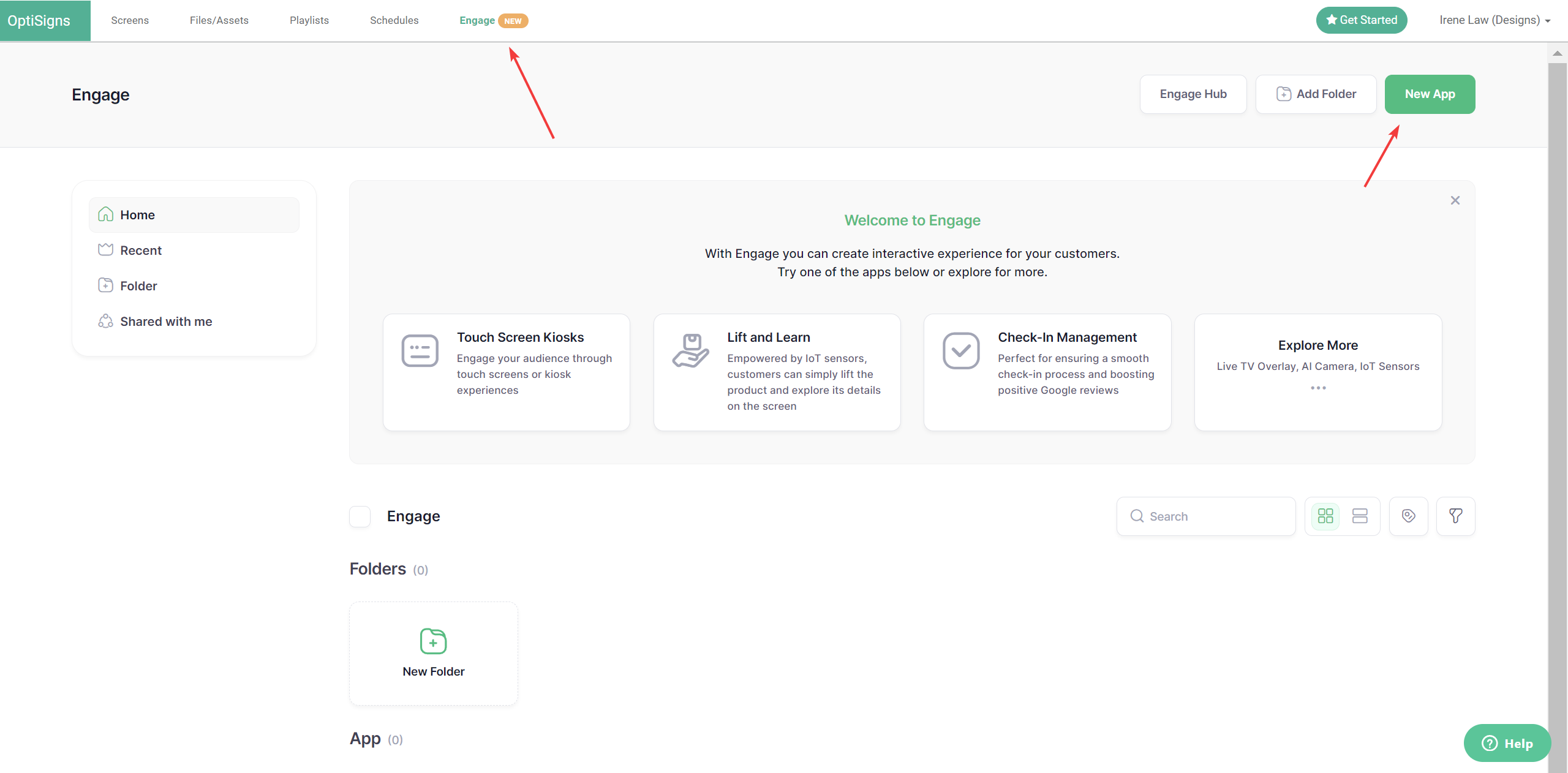
Task: Click the Recent sidebar icon
Action: point(105,250)
